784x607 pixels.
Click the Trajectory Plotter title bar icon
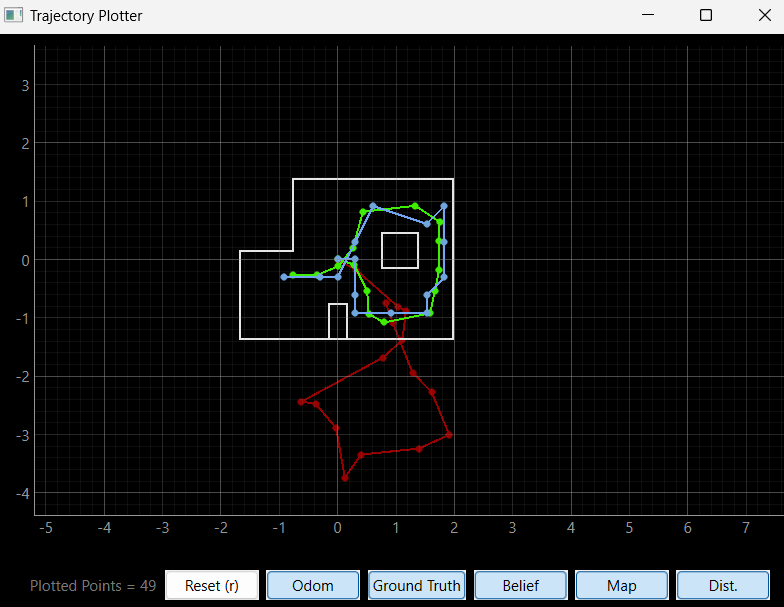[13, 16]
